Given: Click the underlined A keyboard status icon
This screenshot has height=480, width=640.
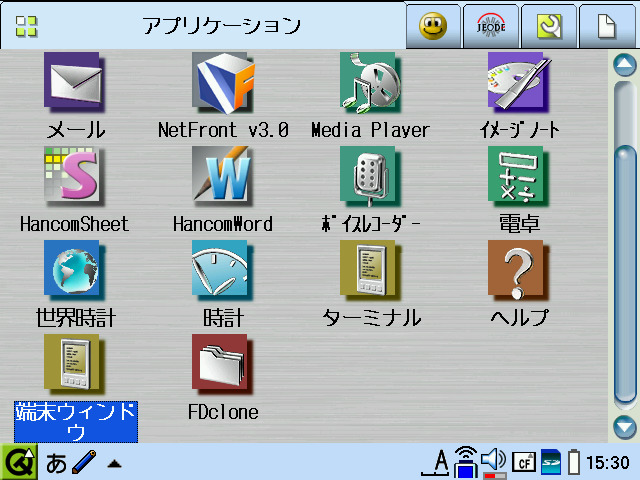Looking at the screenshot, I should (x=436, y=463).
